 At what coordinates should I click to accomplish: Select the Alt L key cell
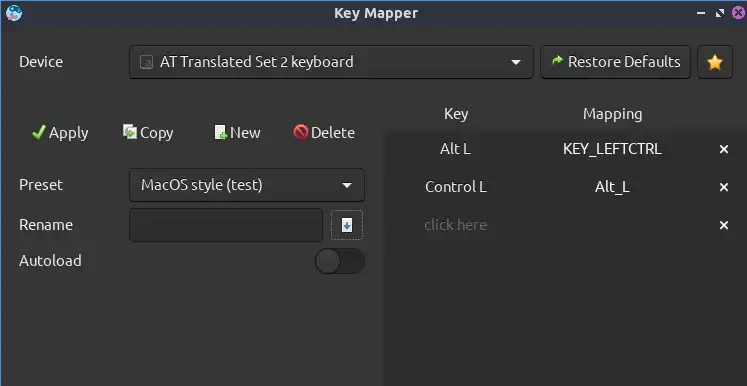pos(455,149)
